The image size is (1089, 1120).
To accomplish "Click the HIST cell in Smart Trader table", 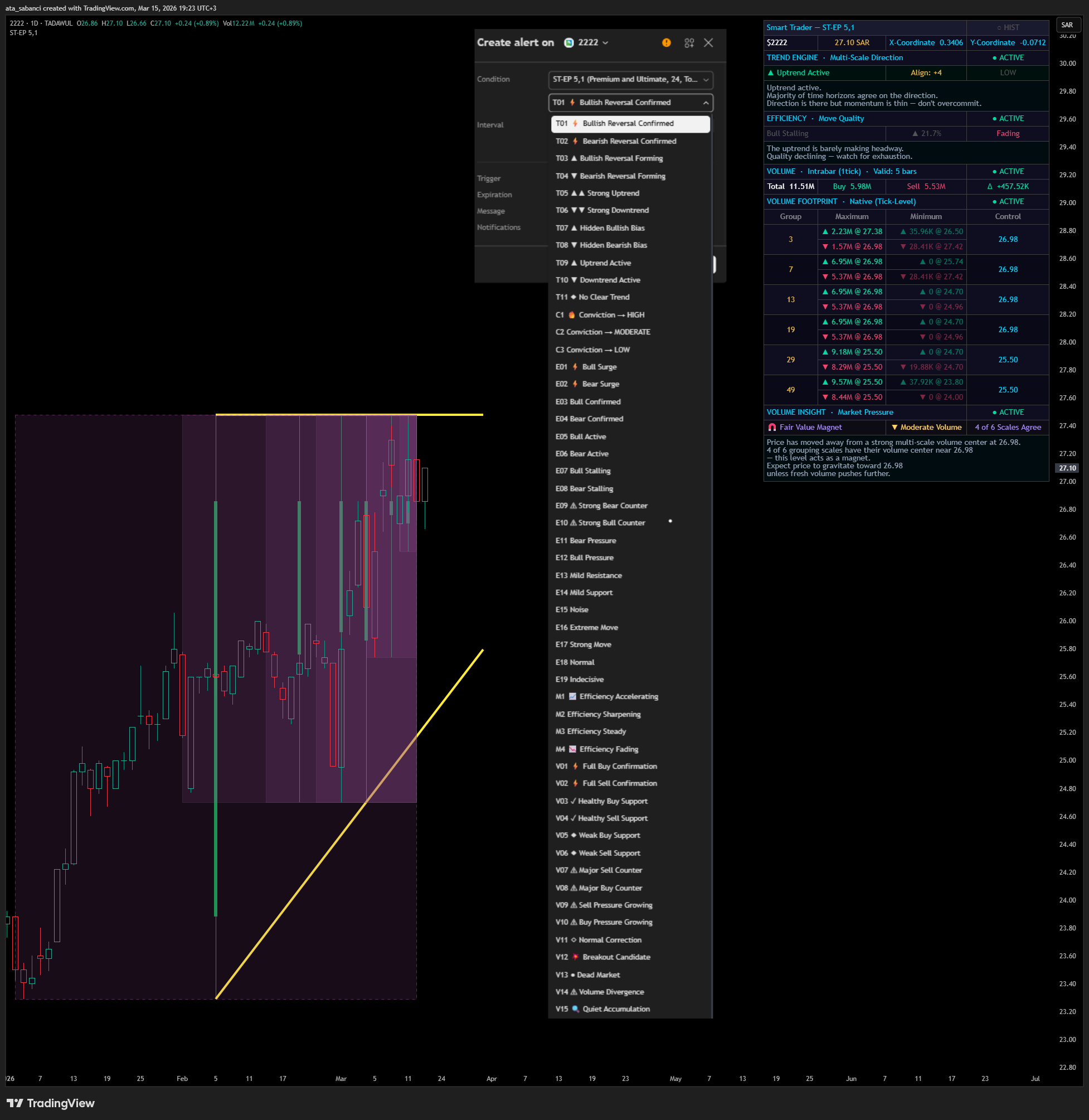I will click(1008, 27).
